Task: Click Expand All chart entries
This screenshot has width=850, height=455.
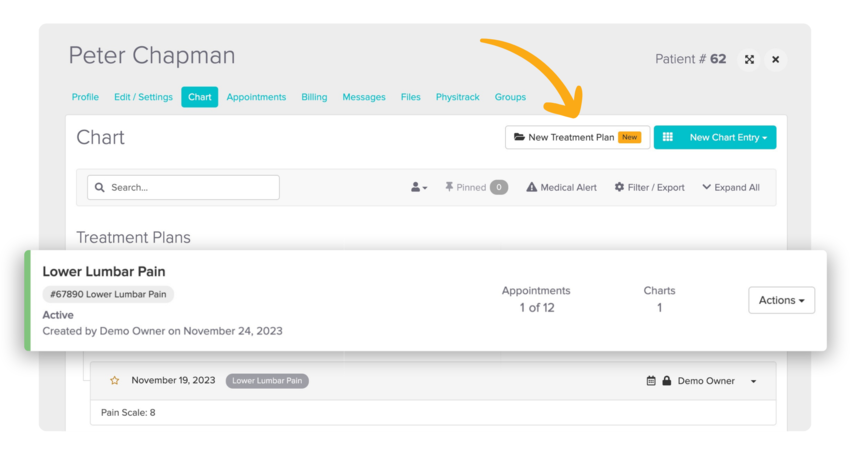Action: click(731, 187)
